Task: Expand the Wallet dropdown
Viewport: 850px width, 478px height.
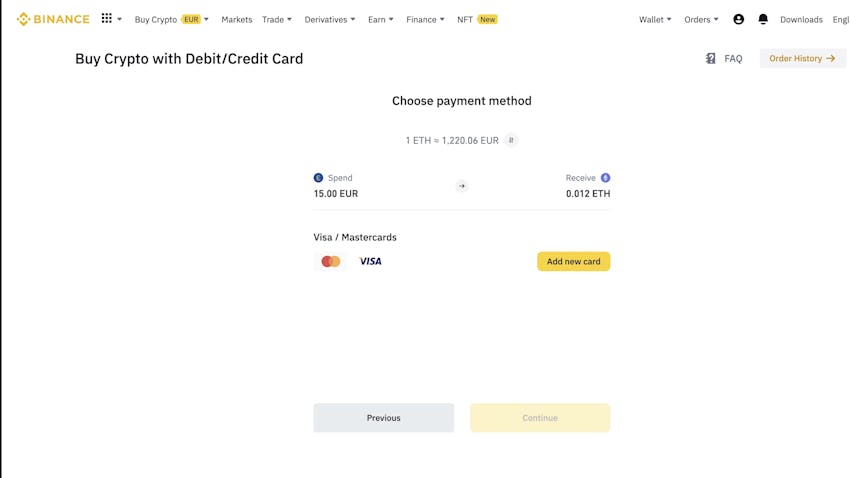Action: click(655, 20)
